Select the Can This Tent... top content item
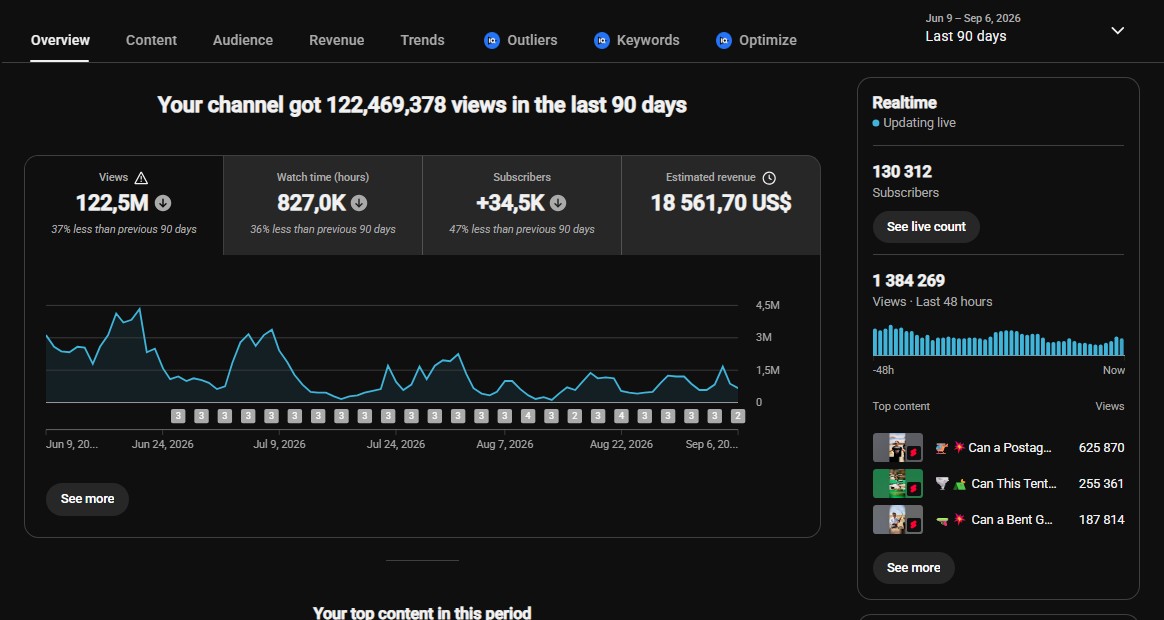Image resolution: width=1164 pixels, height=620 pixels. coord(998,483)
